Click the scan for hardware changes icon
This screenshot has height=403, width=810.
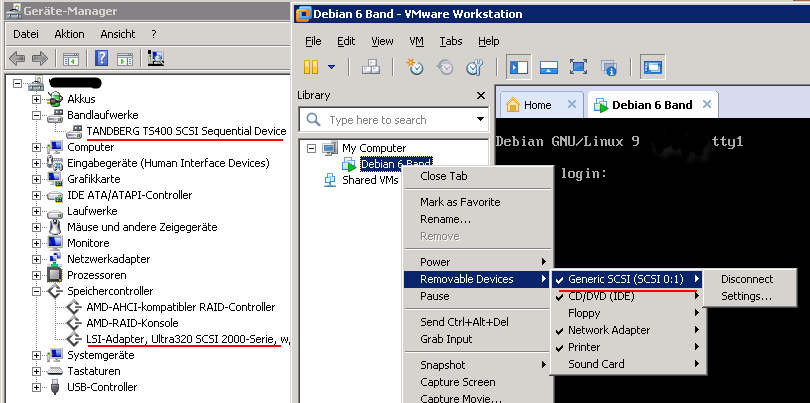click(x=156, y=58)
